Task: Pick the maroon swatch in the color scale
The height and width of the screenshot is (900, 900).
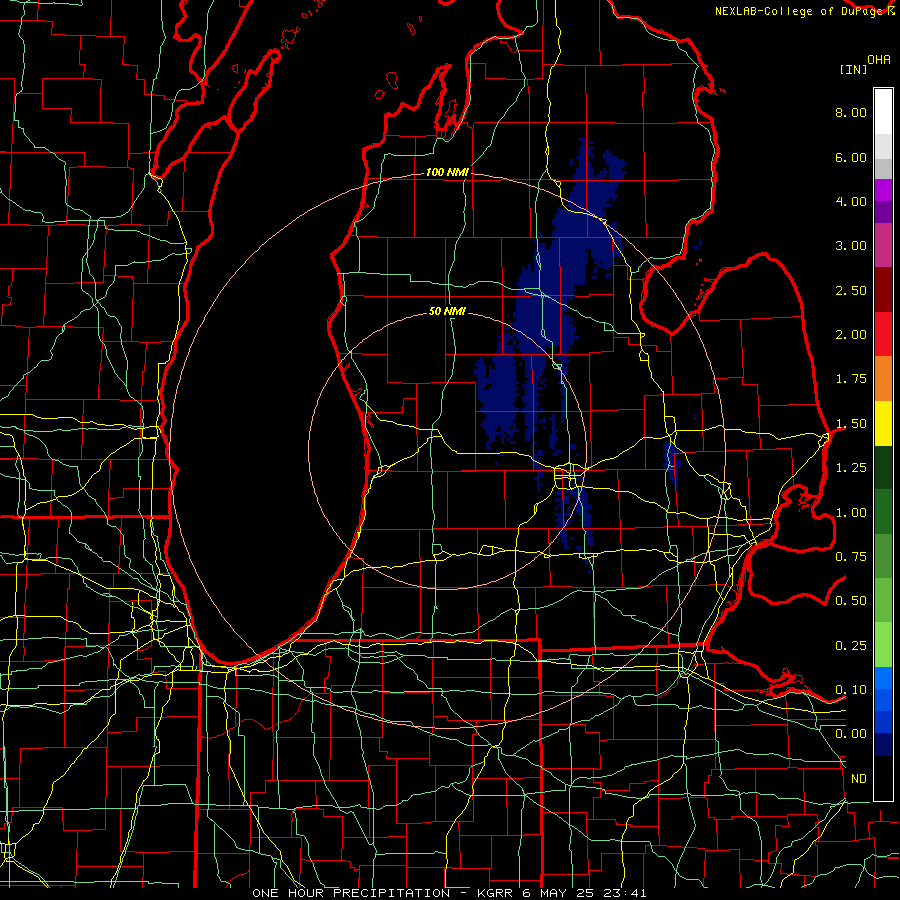Action: click(883, 290)
